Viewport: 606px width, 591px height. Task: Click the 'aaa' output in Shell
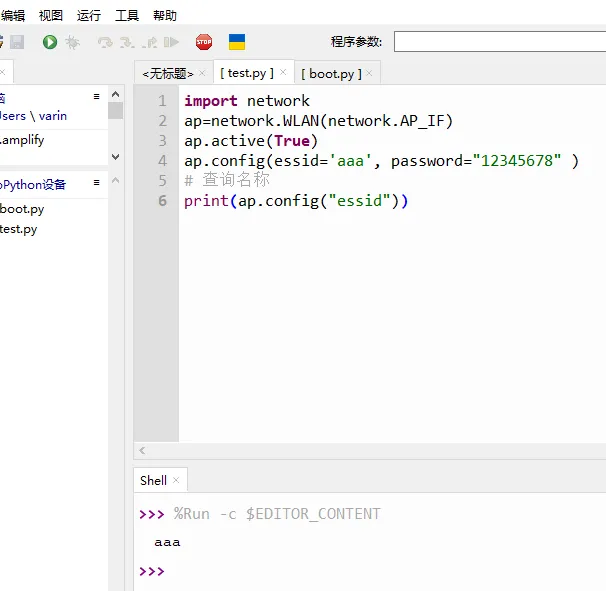pyautogui.click(x=167, y=542)
